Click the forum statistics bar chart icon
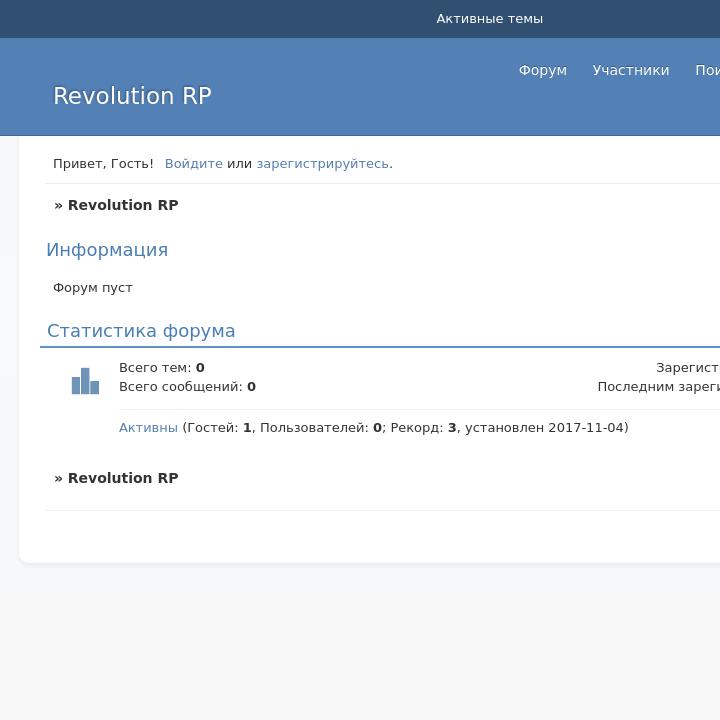 [85, 381]
